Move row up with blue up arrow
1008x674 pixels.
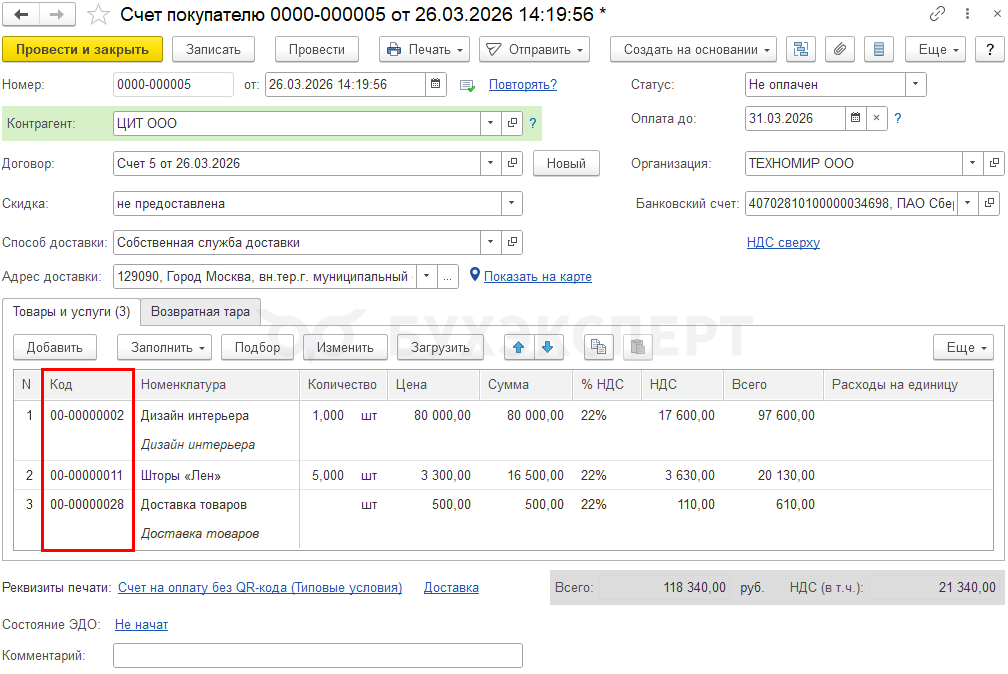(518, 347)
